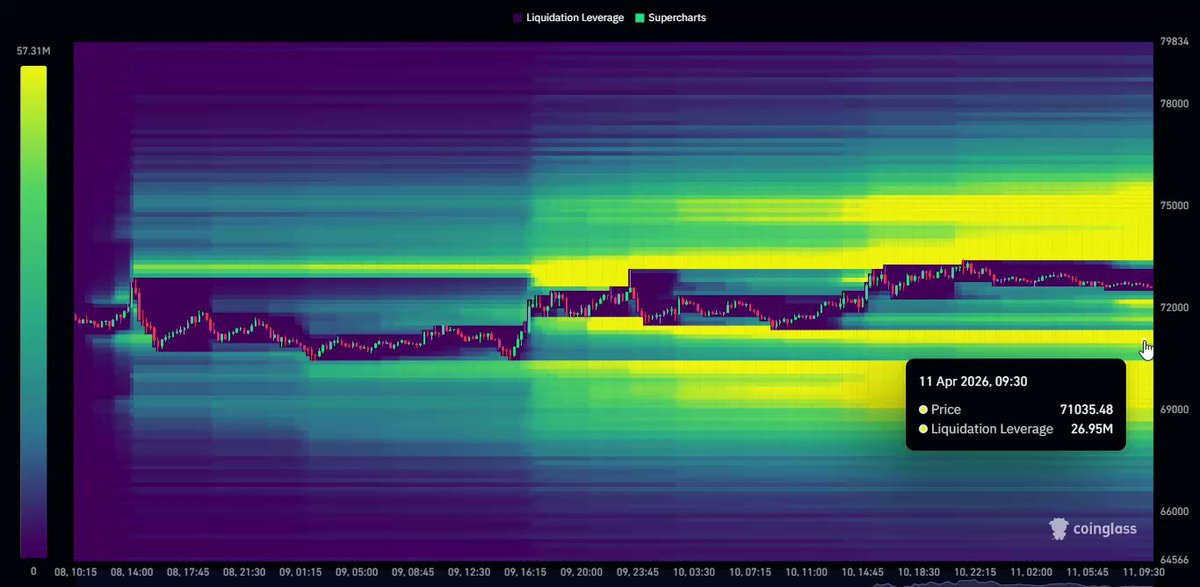This screenshot has height=587, width=1200.
Task: Click the purple Liquidation Leverage legend swatch
Action: click(516, 18)
